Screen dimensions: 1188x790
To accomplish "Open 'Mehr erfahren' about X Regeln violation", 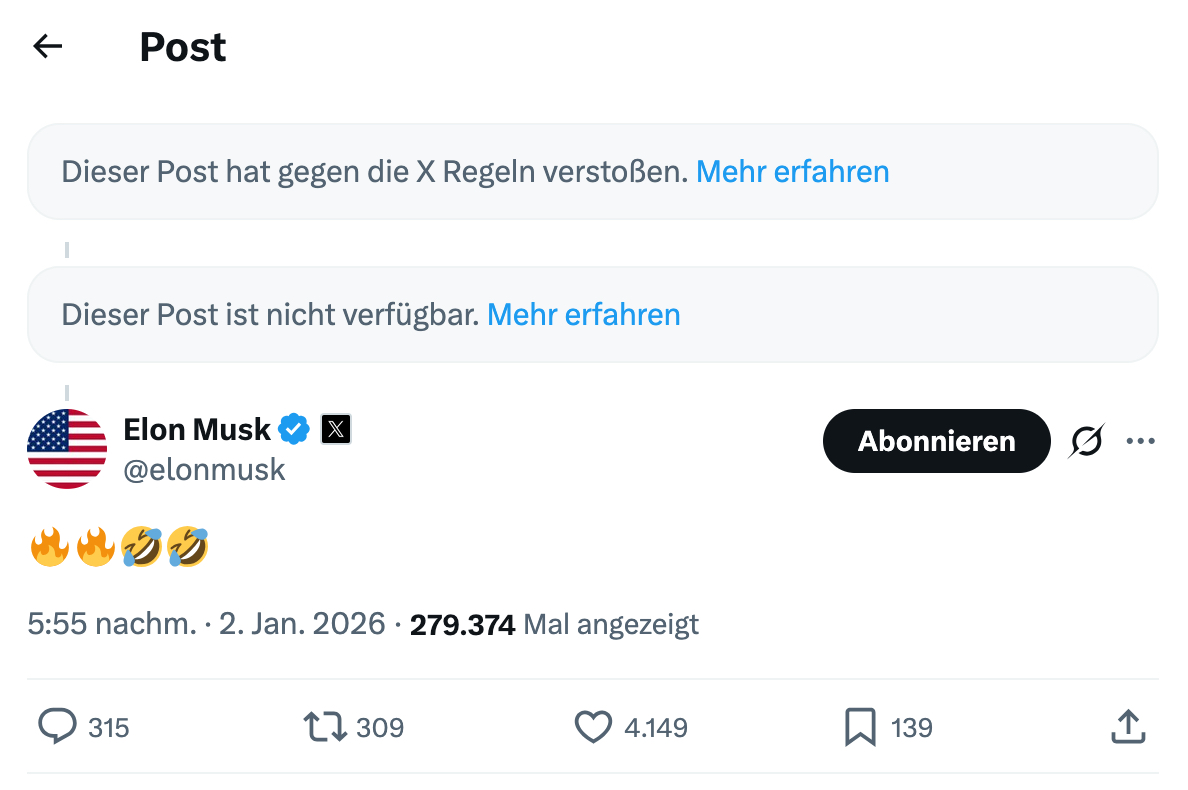I will [x=792, y=172].
